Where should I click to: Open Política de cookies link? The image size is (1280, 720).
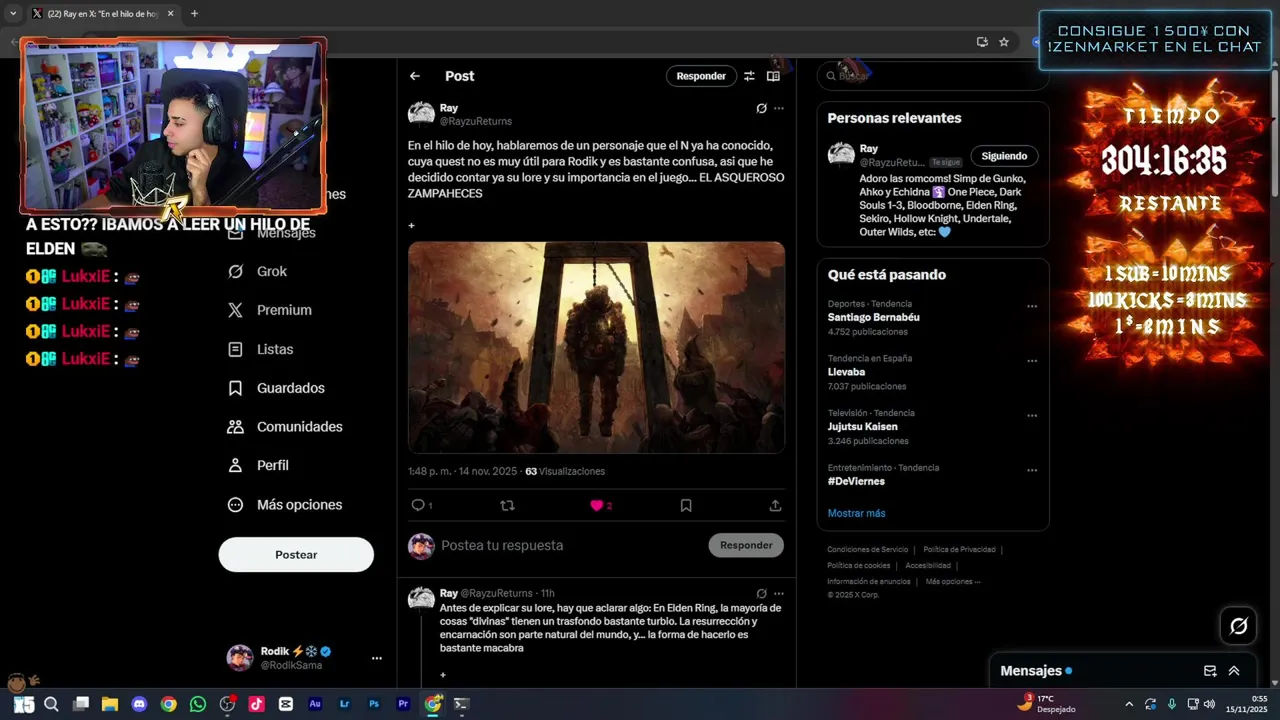pos(858,565)
